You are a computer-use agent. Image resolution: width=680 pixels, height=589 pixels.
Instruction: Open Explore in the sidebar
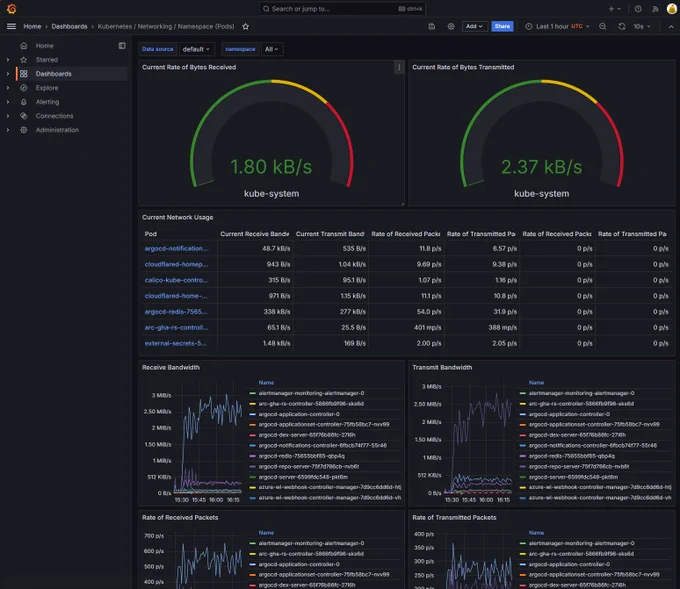pos(47,88)
